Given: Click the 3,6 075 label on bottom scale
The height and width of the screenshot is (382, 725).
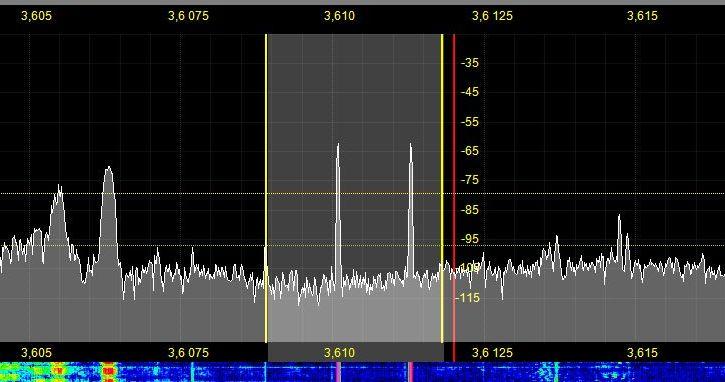Looking at the screenshot, I should coord(188,353).
